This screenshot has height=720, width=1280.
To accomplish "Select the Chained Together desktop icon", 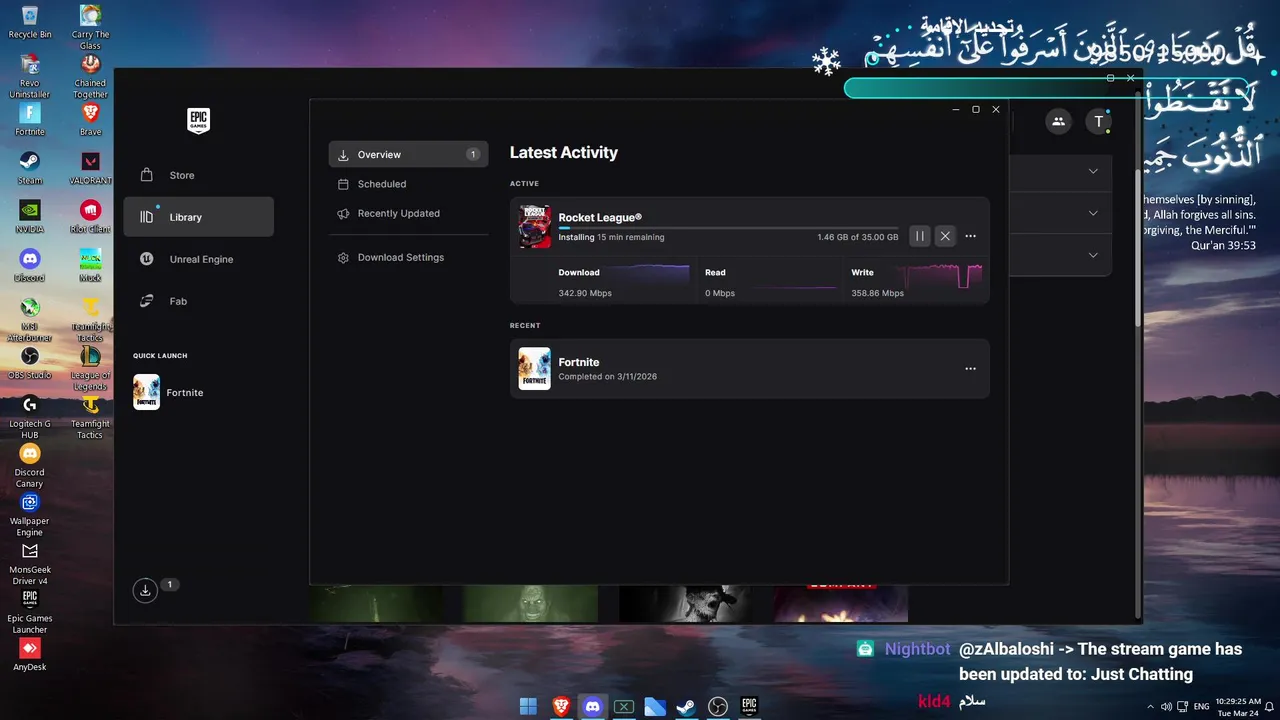I will pos(90,76).
